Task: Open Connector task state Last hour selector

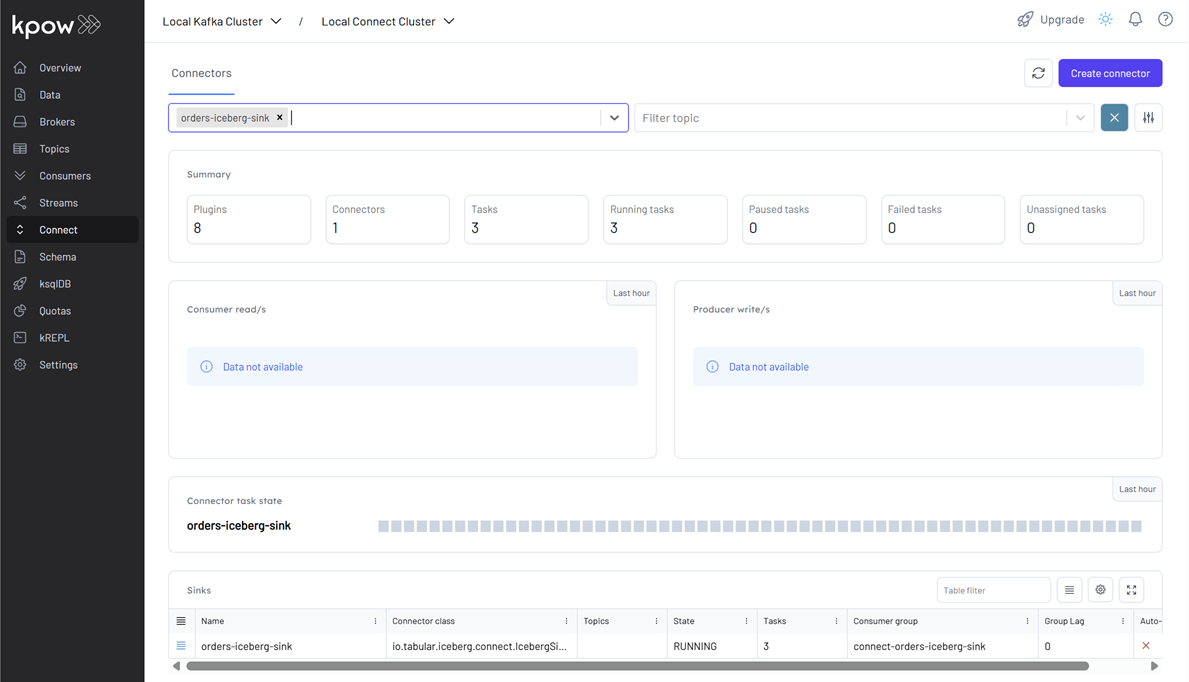Action: click(x=1137, y=489)
